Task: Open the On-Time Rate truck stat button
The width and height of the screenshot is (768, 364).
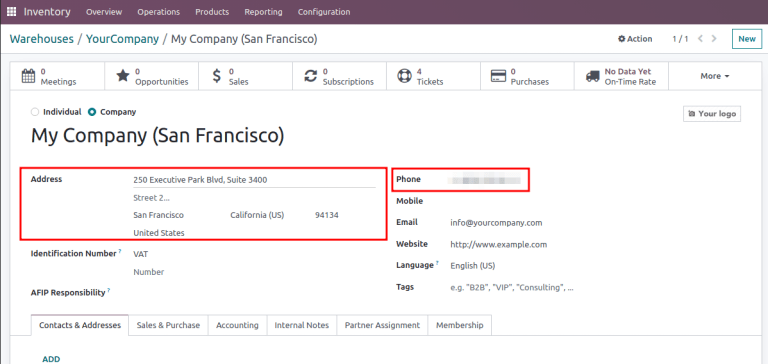Action: (x=622, y=76)
